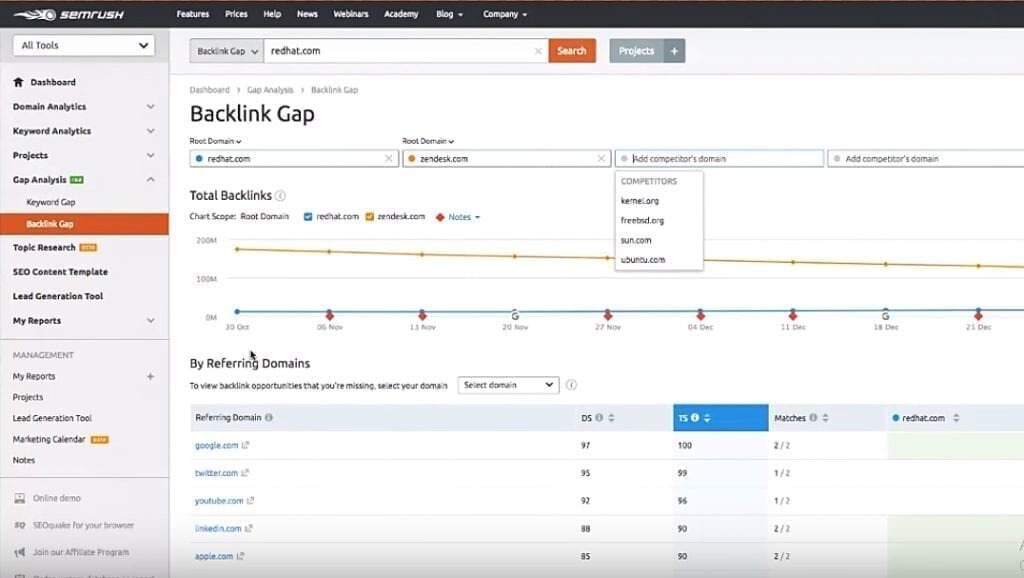Viewport: 1024px width, 578px height.
Task: Toggle the zendesk.com chart checkbox
Action: pyautogui.click(x=370, y=217)
